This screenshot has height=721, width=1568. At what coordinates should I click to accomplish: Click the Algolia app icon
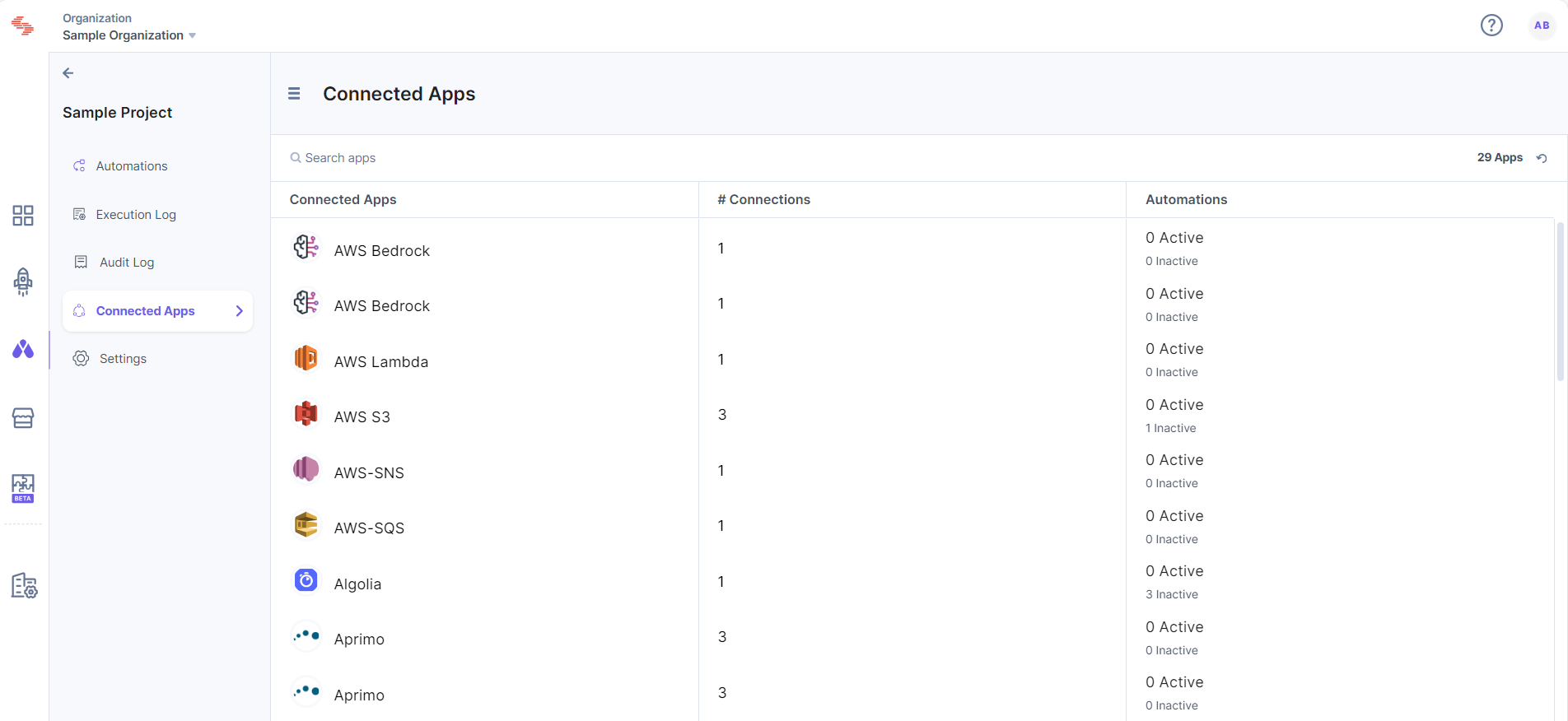(306, 580)
